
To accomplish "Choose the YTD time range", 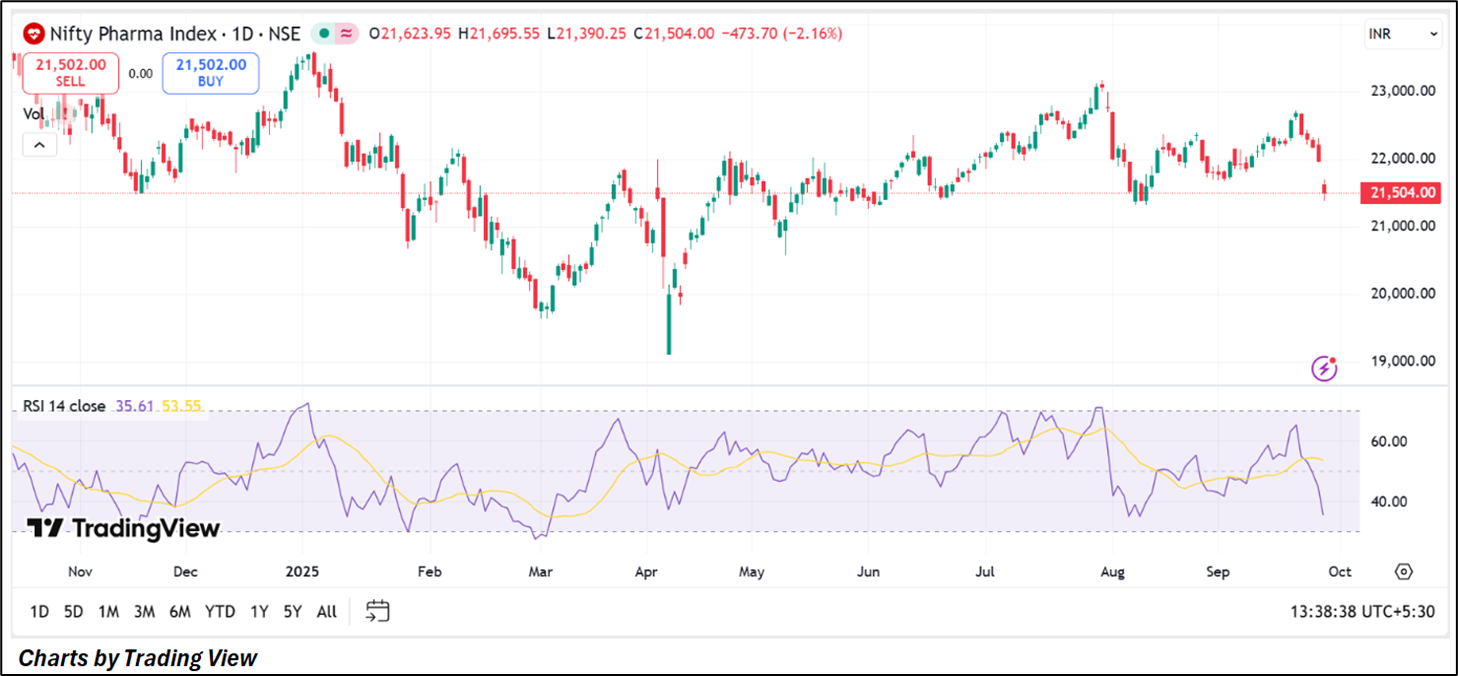I will (219, 612).
